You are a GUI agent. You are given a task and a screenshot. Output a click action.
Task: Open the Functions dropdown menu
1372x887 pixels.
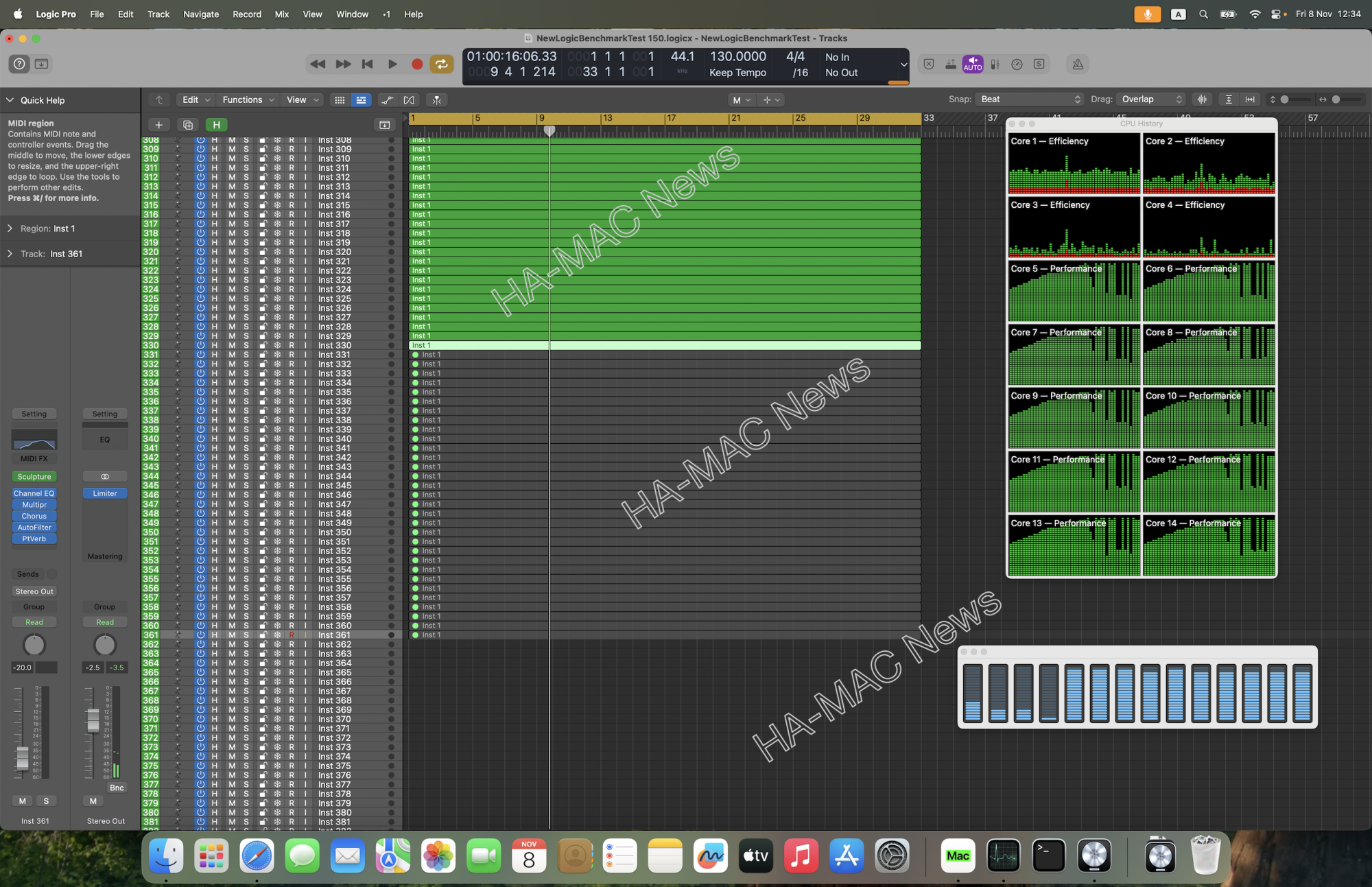(248, 99)
